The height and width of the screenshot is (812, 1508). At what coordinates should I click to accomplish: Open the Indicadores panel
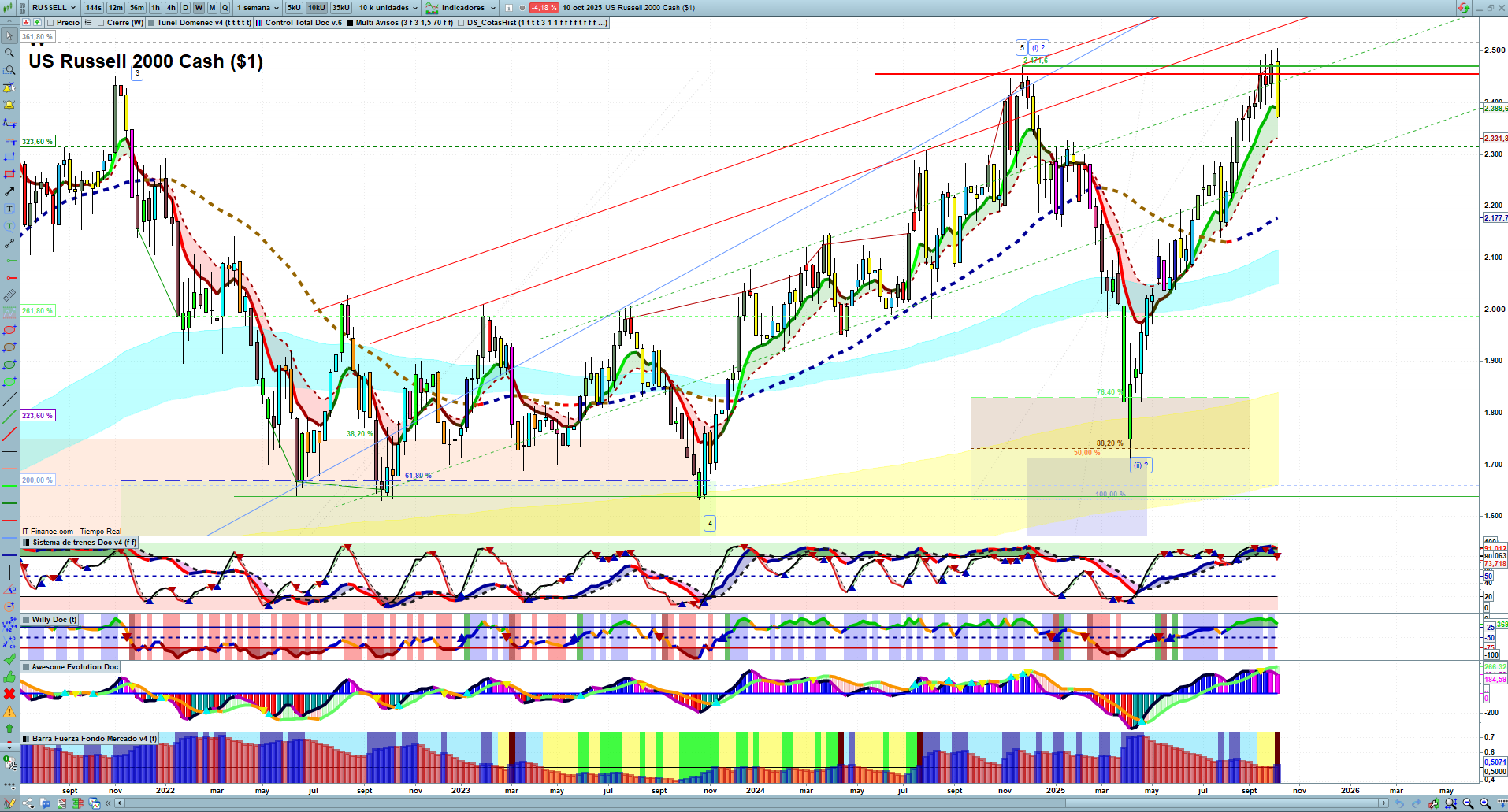coord(456,8)
